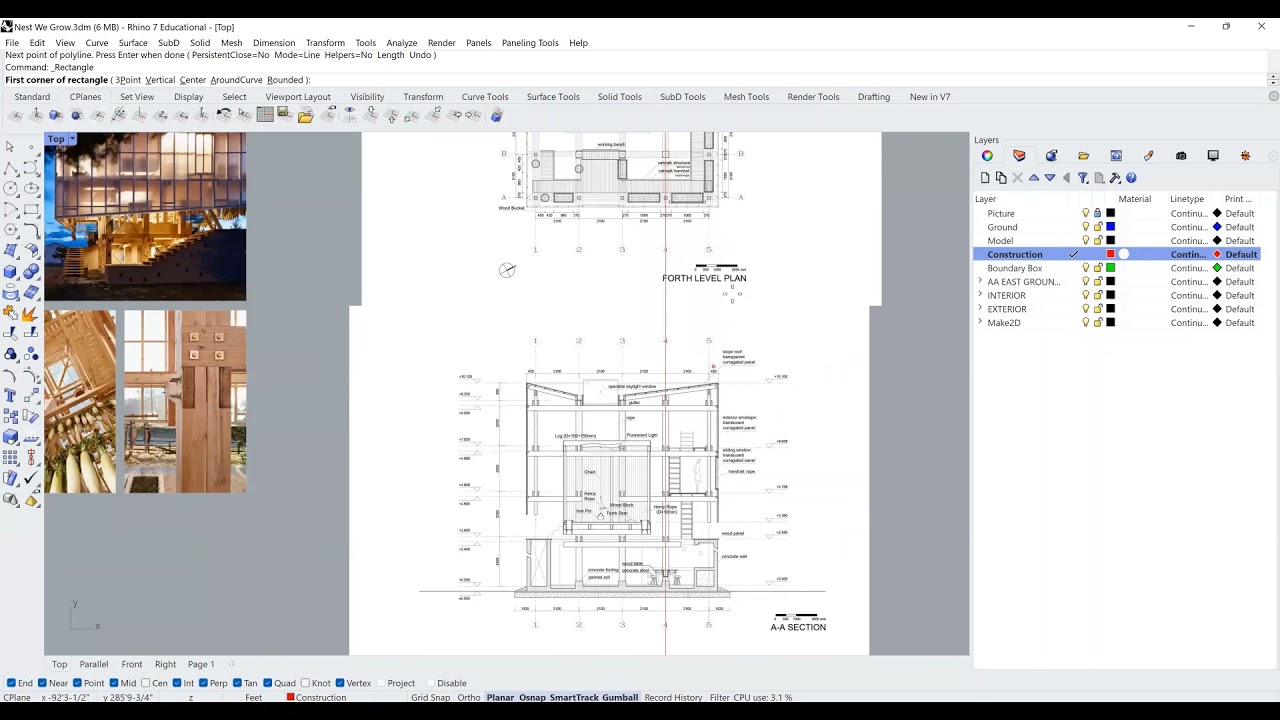Select the Box solid tool in left toolbar
Image resolution: width=1280 pixels, height=720 pixels.
(x=11, y=272)
